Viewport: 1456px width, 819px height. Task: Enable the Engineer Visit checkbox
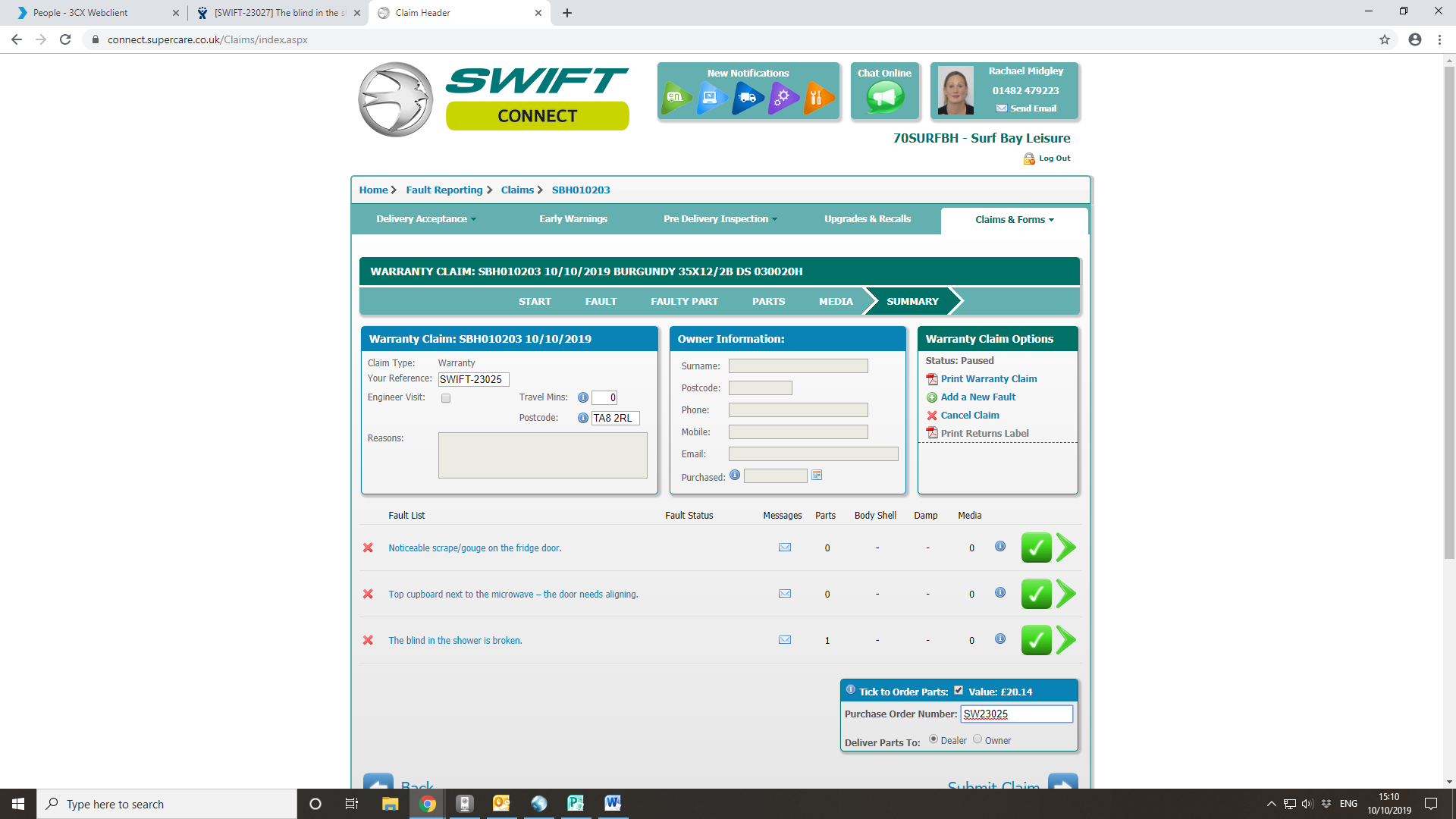pyautogui.click(x=446, y=398)
